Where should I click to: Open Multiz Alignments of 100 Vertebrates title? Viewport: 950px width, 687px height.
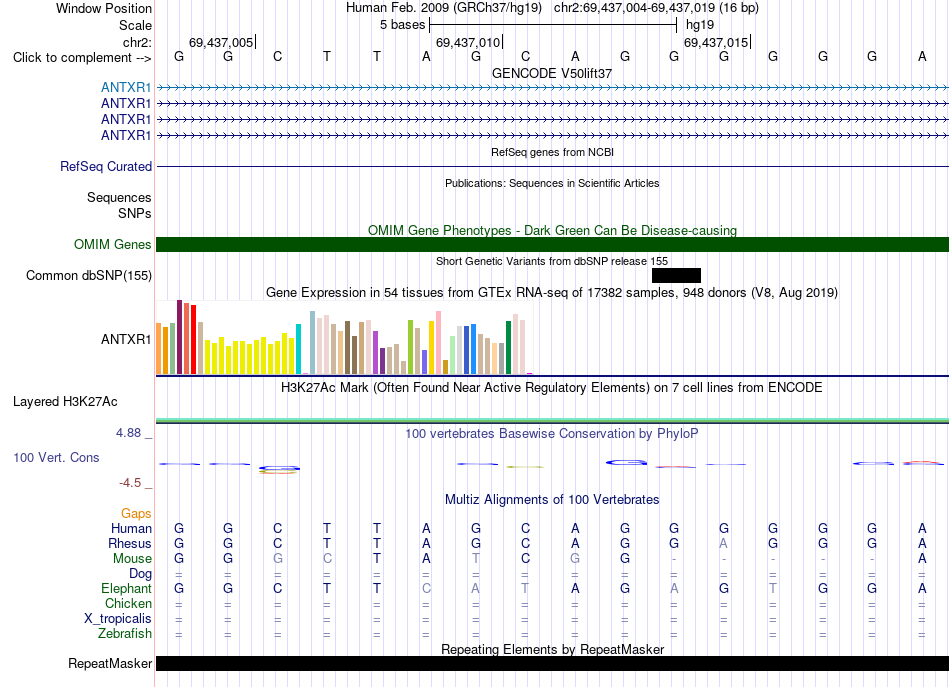point(552,500)
